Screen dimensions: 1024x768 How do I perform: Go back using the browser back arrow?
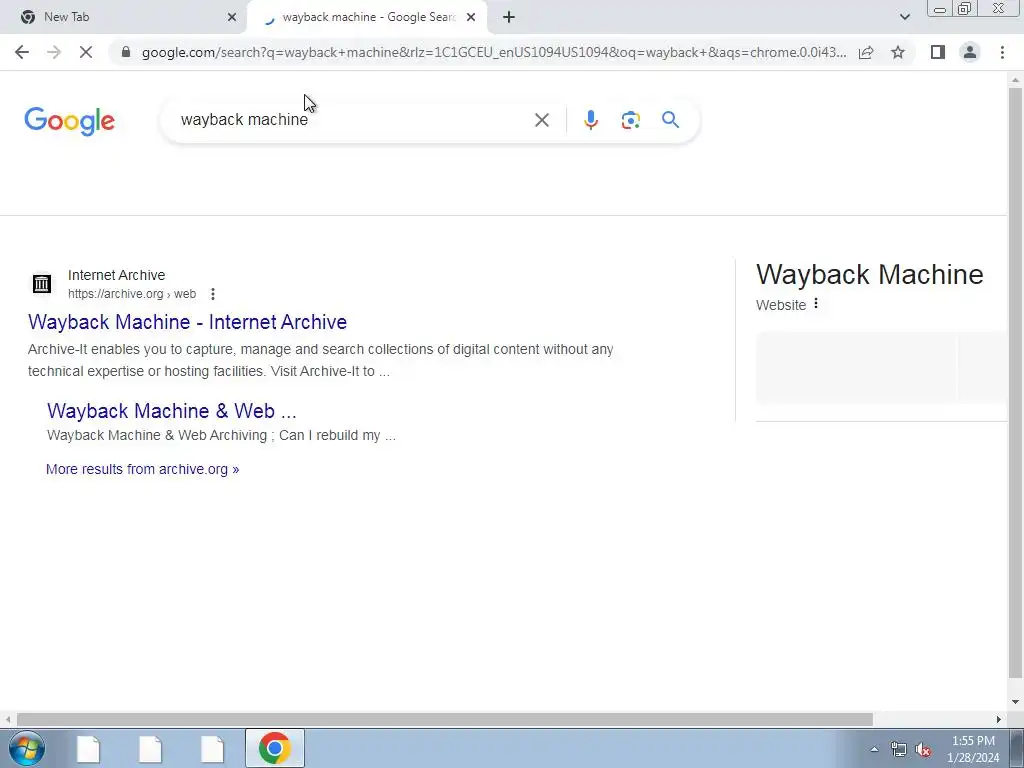22,52
